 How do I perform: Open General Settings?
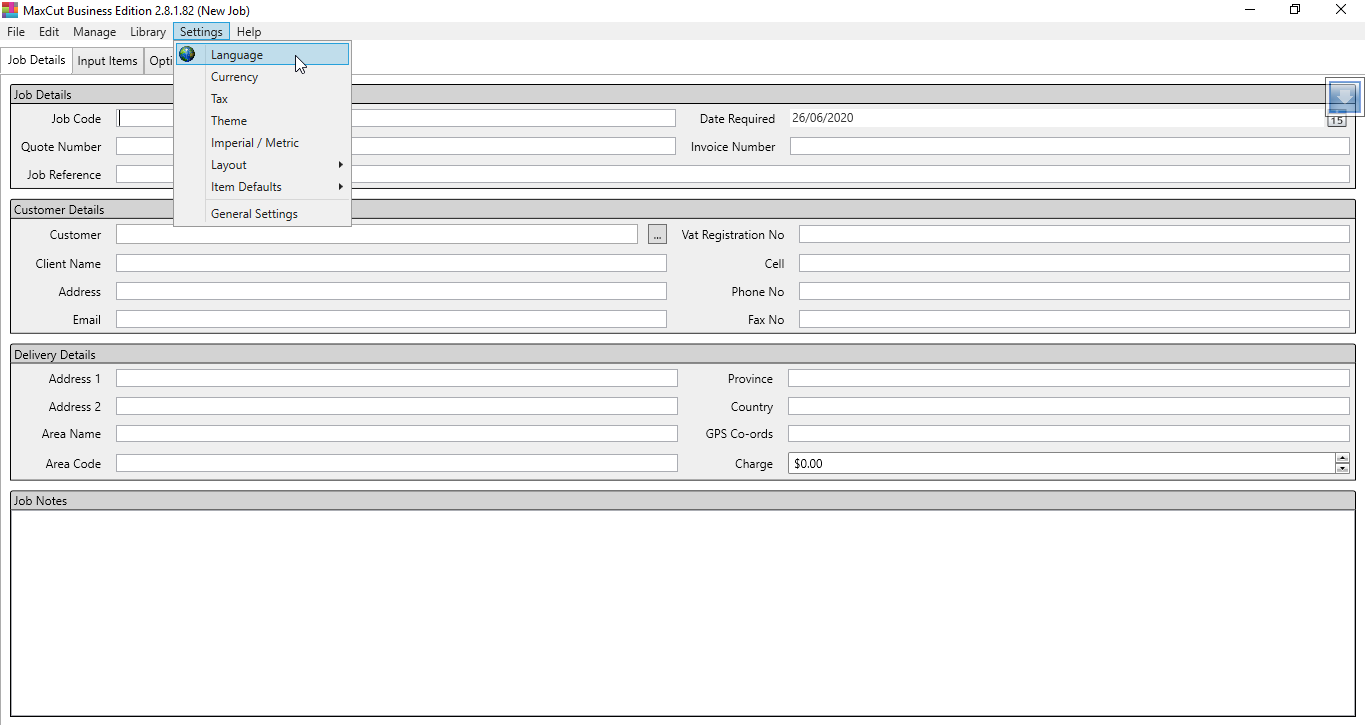(x=262, y=214)
